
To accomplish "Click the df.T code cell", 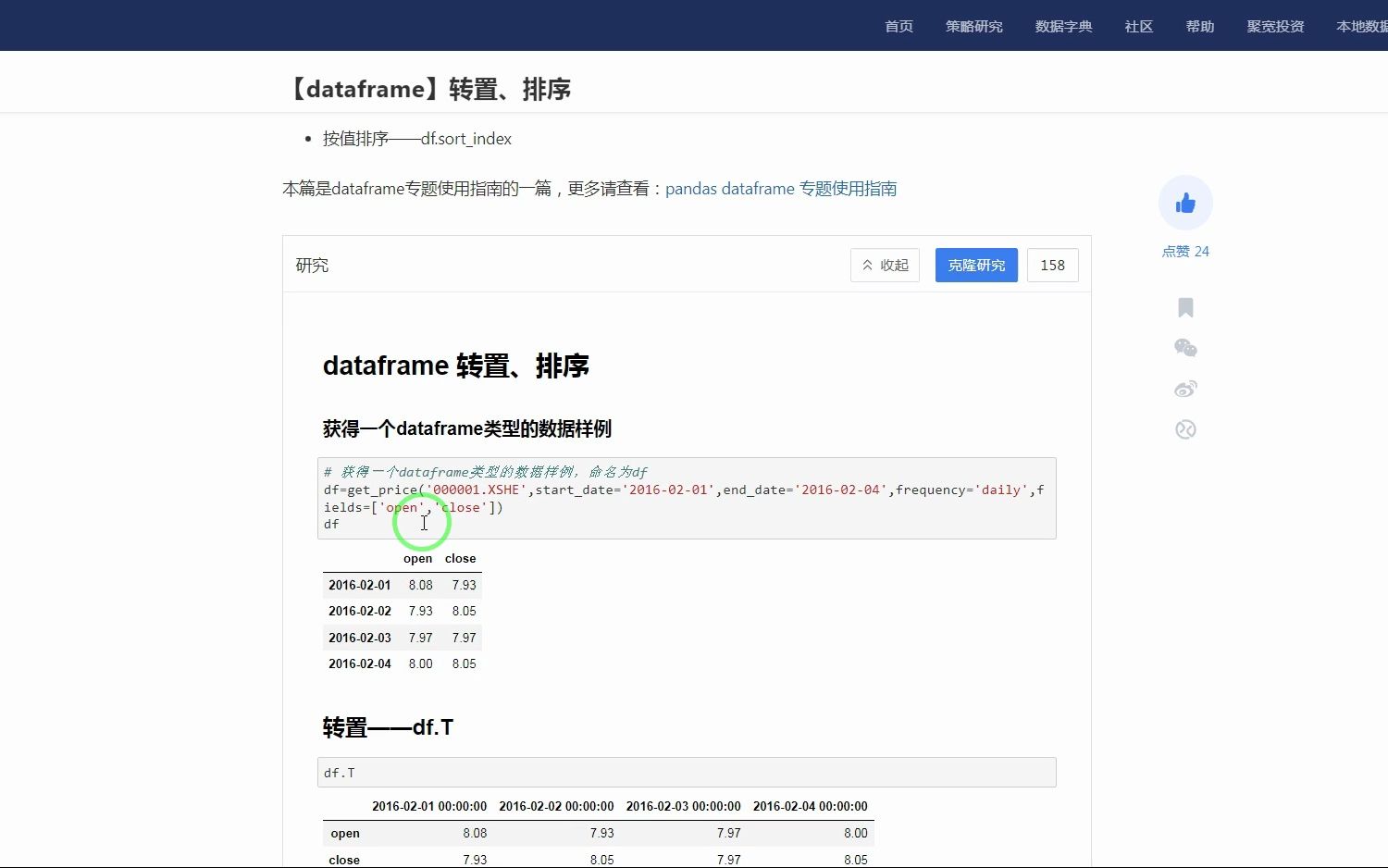I will click(x=687, y=773).
